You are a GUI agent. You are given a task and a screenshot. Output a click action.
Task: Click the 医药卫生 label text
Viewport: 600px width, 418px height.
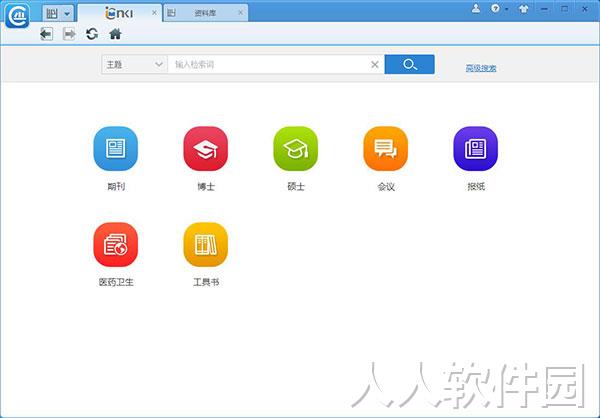(116, 282)
